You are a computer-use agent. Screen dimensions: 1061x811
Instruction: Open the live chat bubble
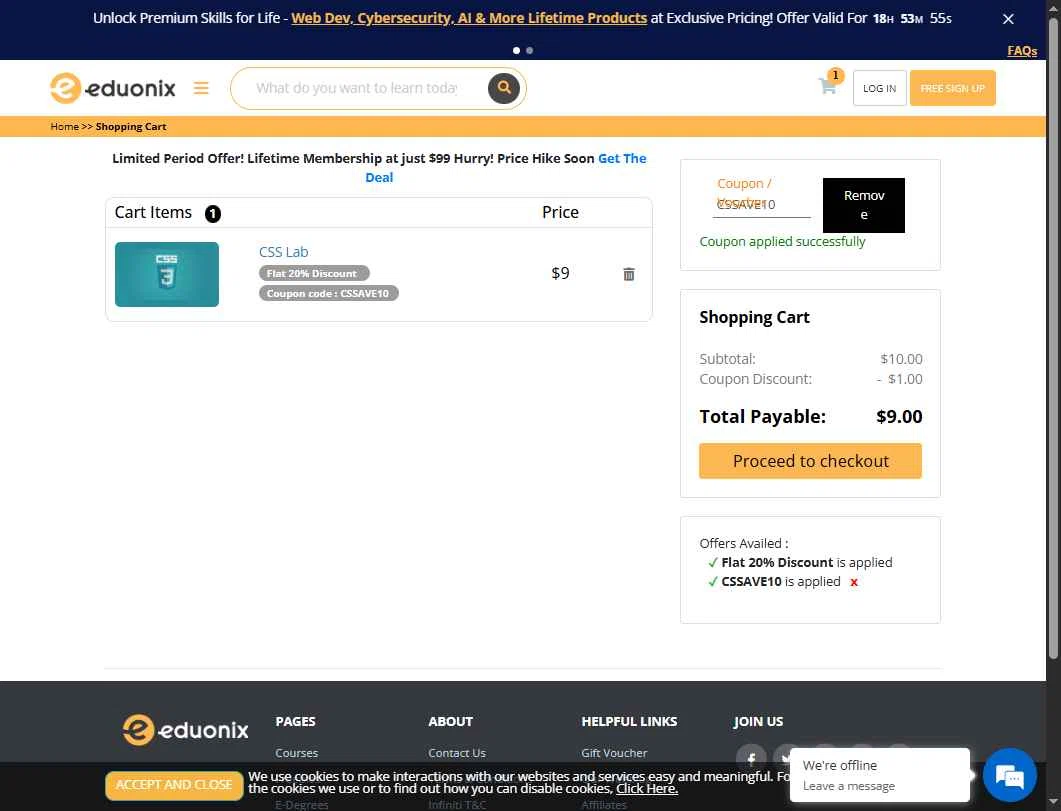[x=1009, y=774]
